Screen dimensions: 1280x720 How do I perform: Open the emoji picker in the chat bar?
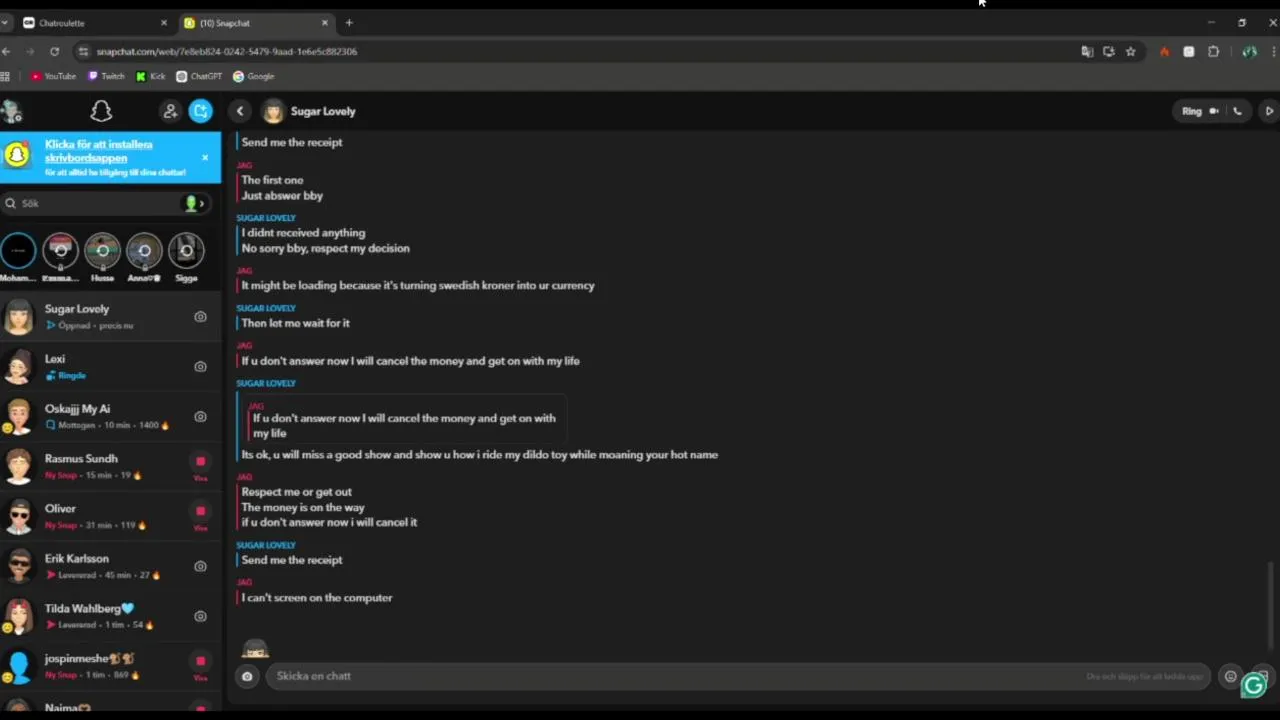click(1231, 676)
